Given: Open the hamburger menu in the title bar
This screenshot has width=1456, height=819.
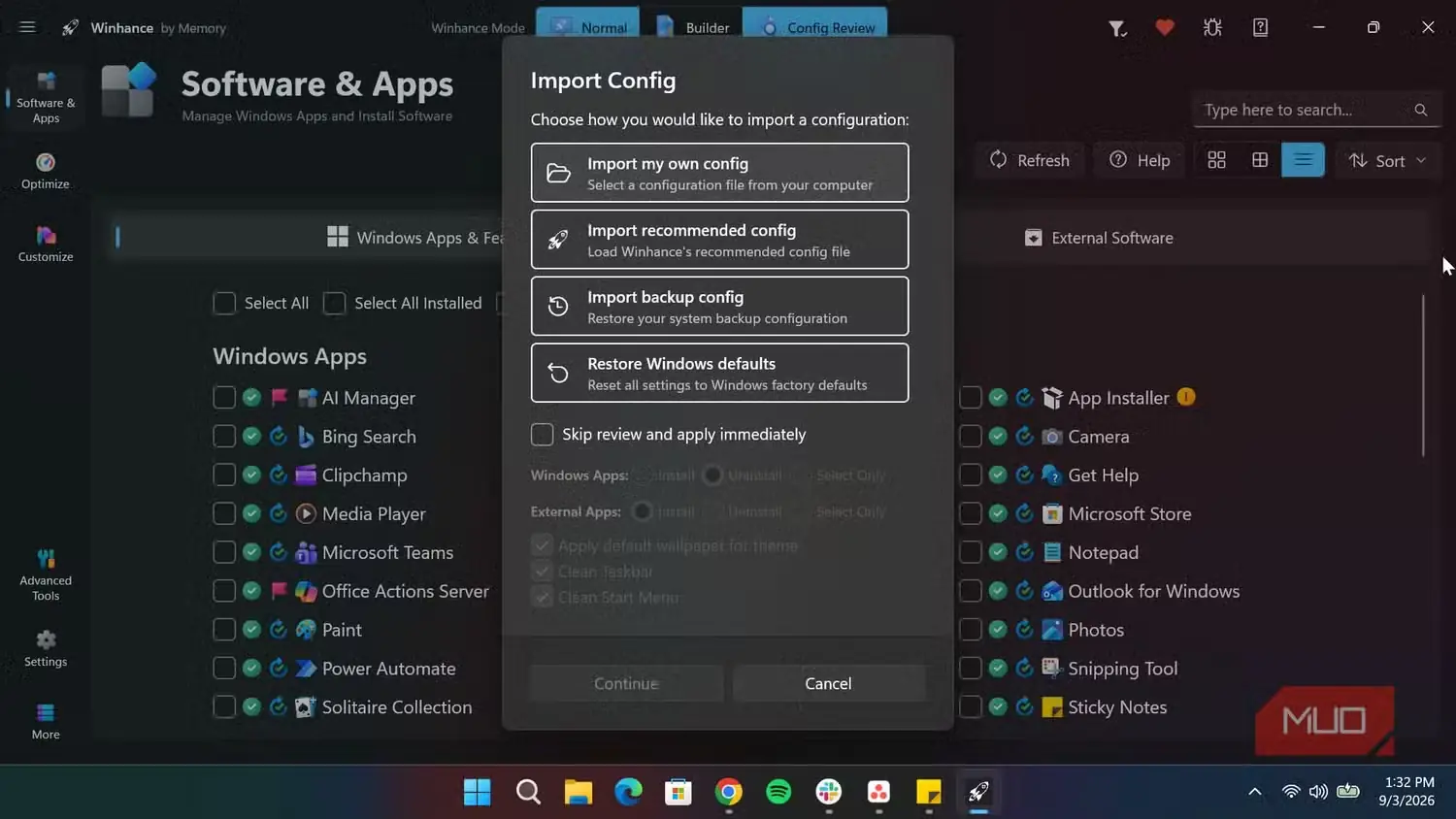Looking at the screenshot, I should pos(27,27).
